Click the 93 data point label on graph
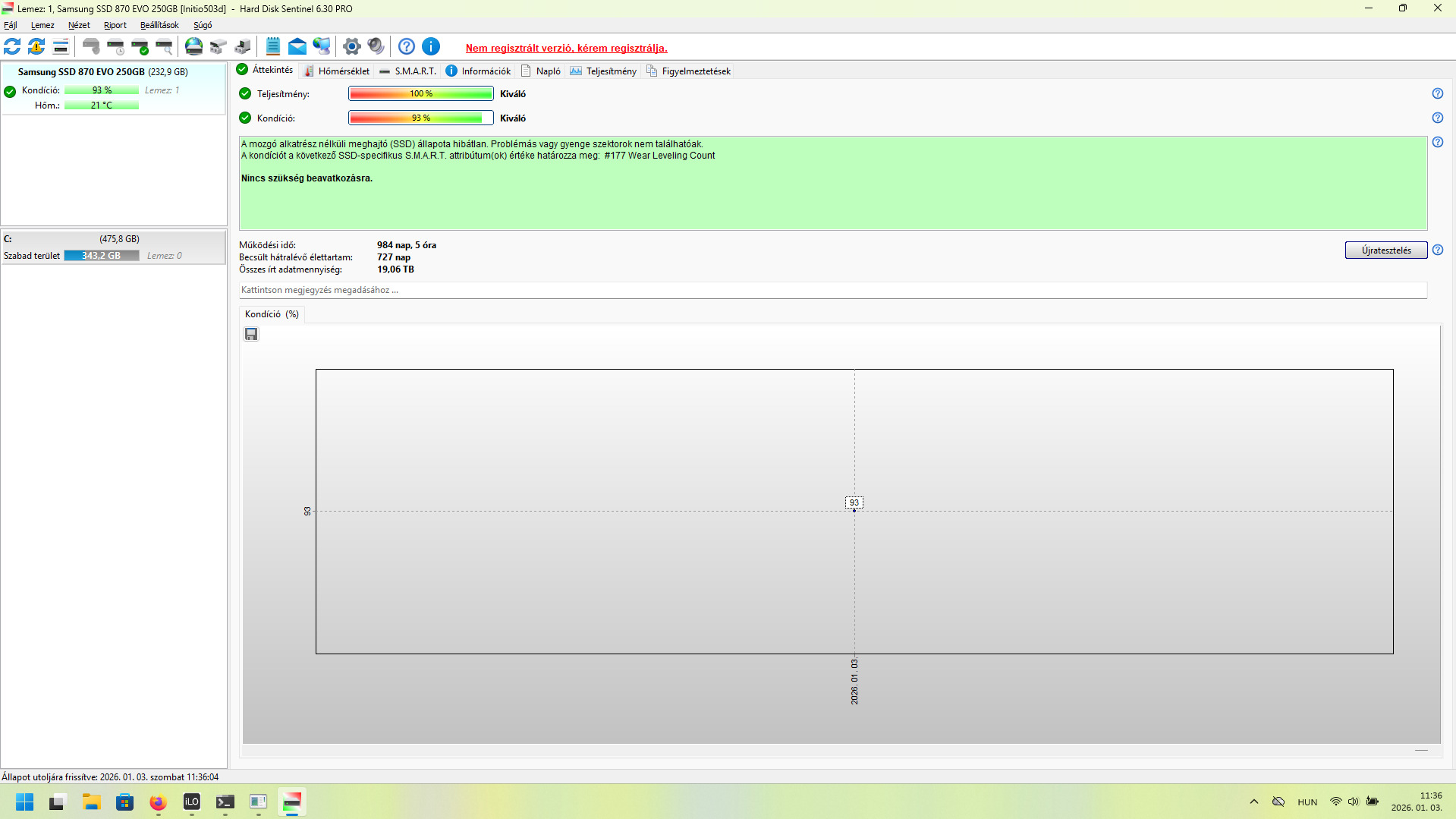This screenshot has height=819, width=1456. click(854, 502)
